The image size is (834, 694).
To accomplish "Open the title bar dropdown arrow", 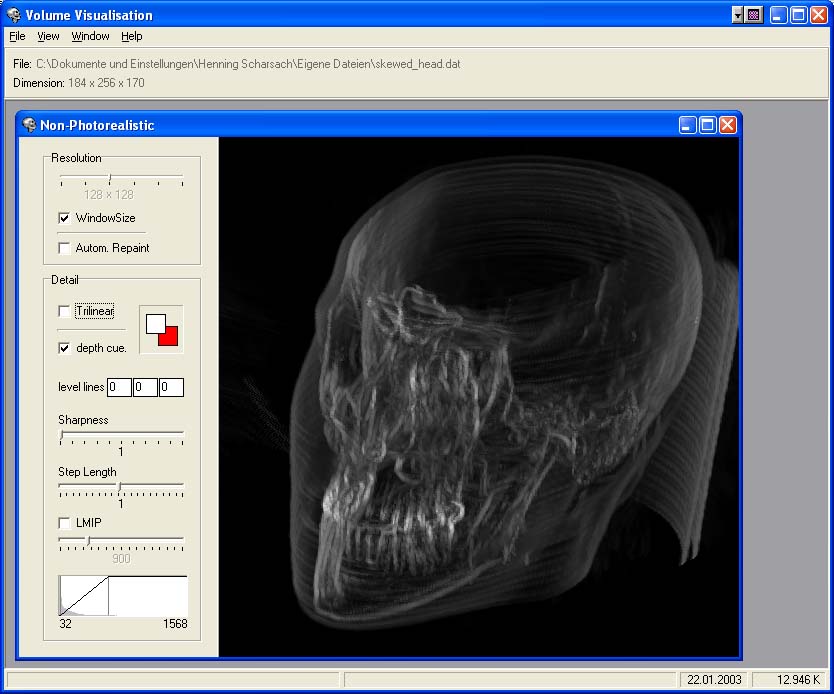I will [738, 15].
